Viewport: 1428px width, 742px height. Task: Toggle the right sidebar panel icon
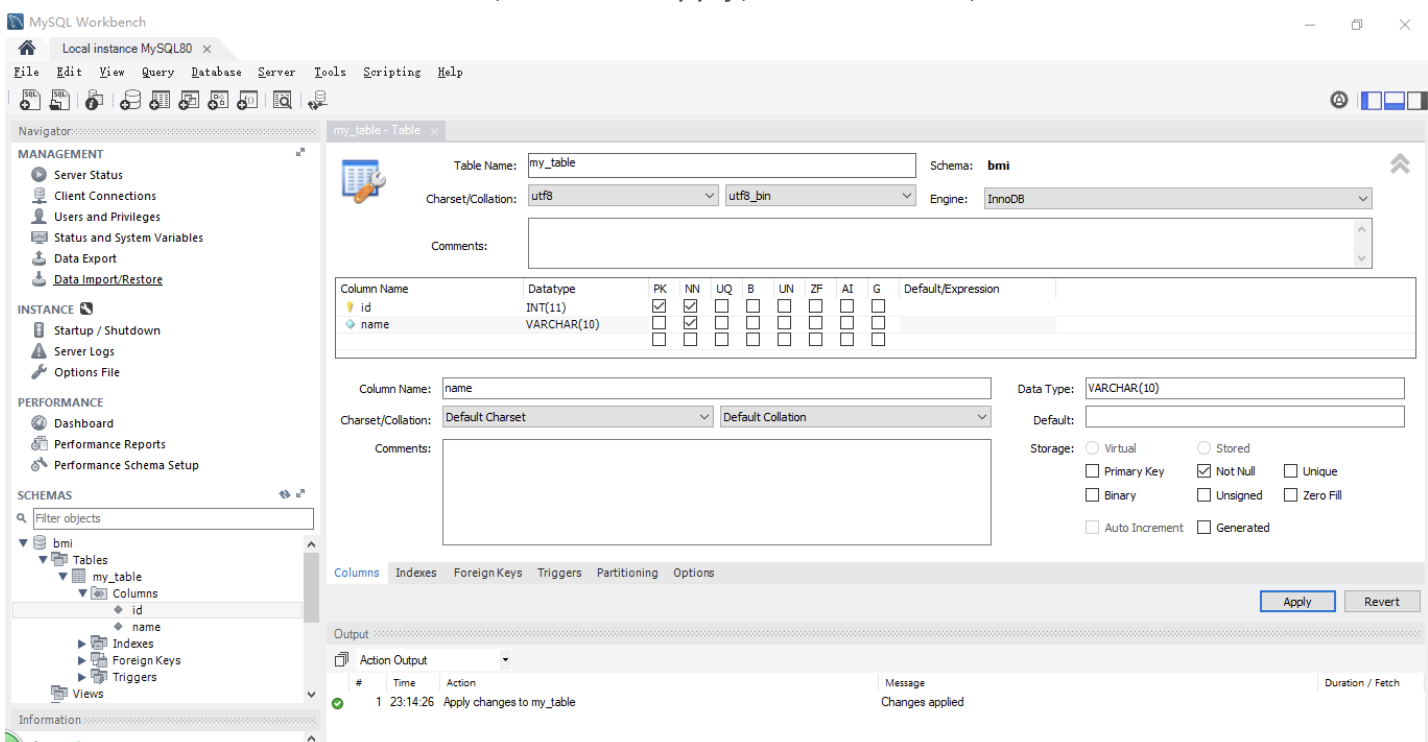(1416, 99)
